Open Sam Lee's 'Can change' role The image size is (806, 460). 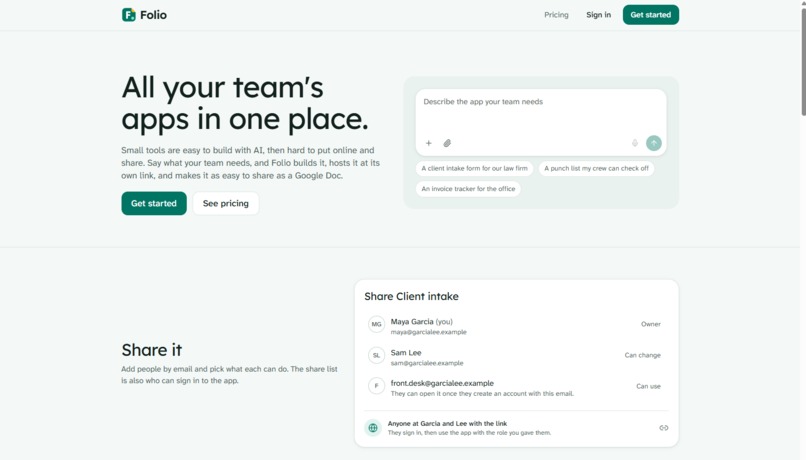[x=643, y=355]
